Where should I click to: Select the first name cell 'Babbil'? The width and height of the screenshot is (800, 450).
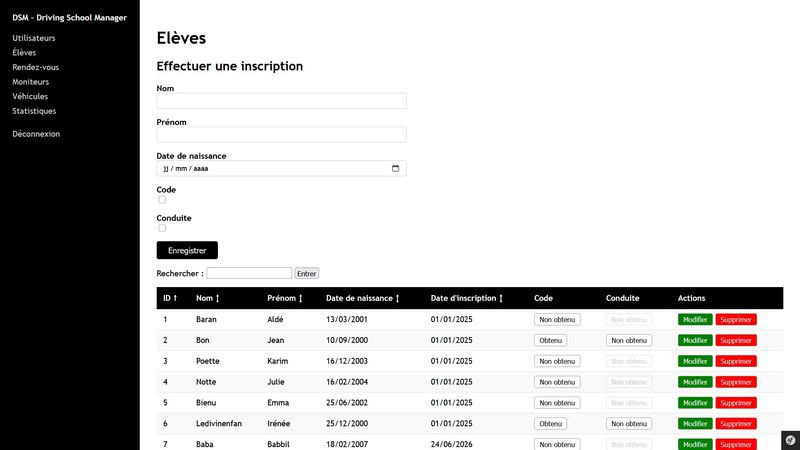click(x=279, y=444)
